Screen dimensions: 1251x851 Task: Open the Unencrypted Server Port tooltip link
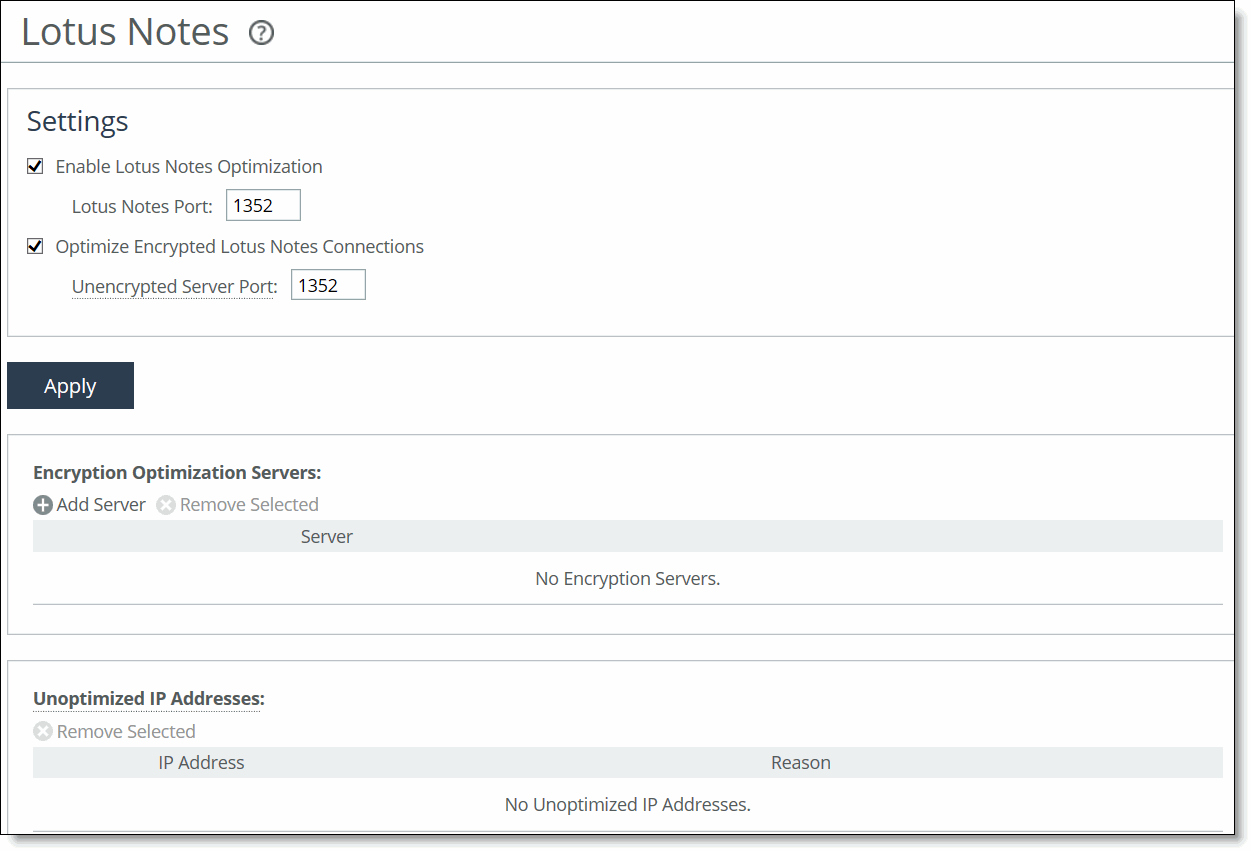[173, 287]
